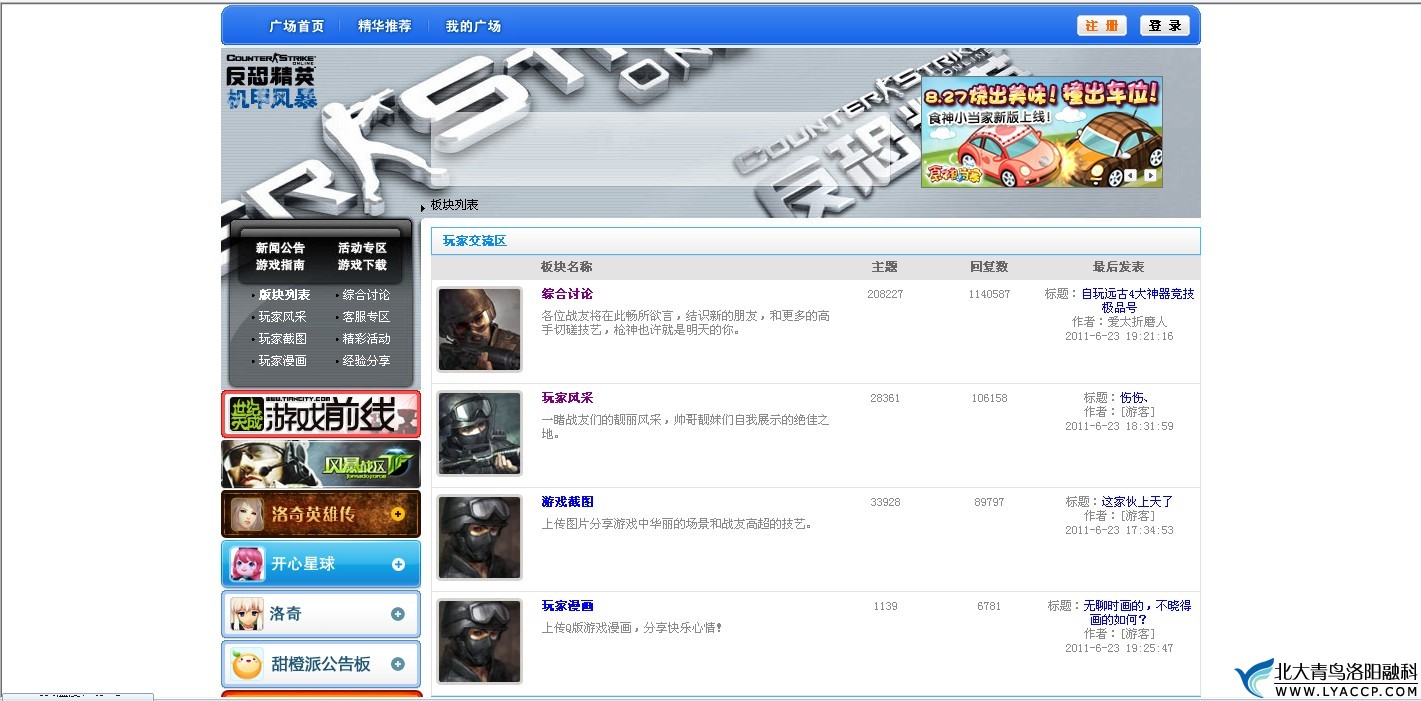Click topic count 208227 for 综合讨论
The height and width of the screenshot is (701, 1421).
[885, 294]
